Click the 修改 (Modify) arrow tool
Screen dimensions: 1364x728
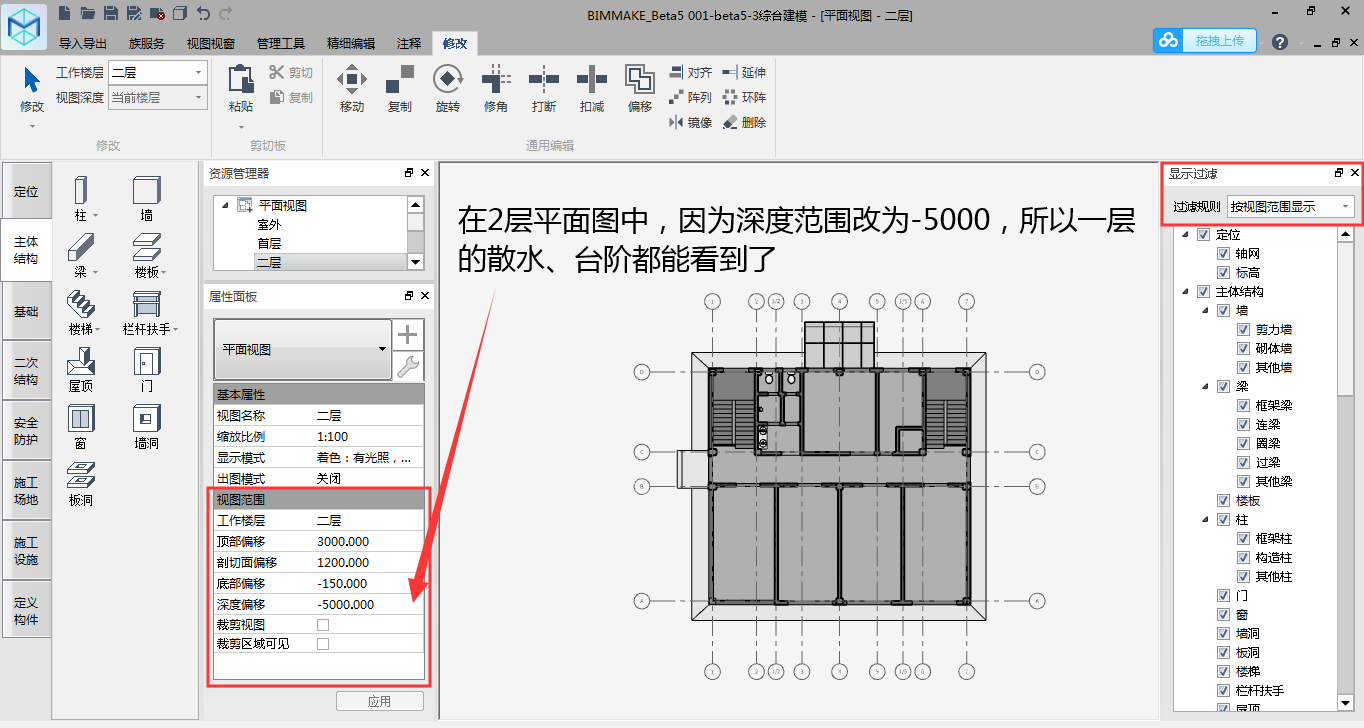point(32,79)
